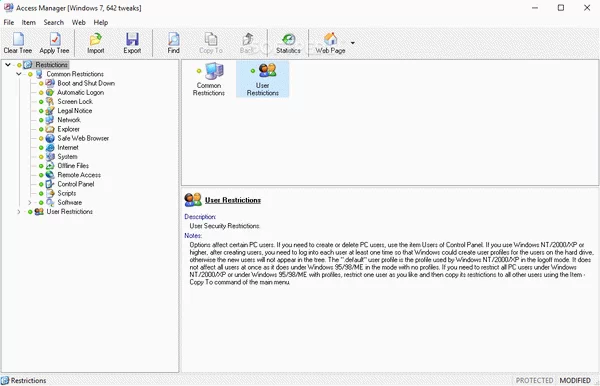The height and width of the screenshot is (386, 600).
Task: Select Common Restrictions in the tree
Action: (75, 74)
